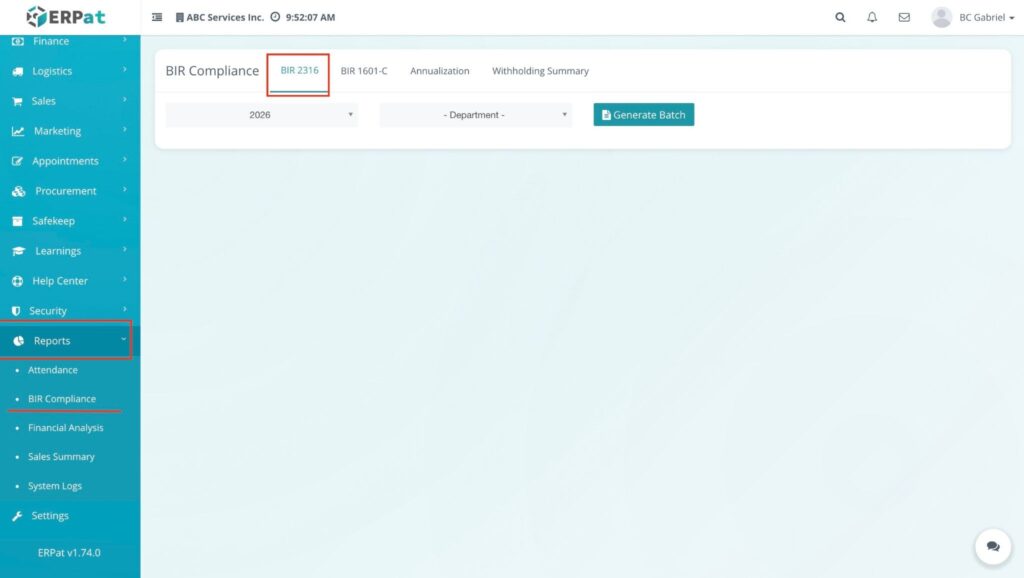Click the Reports pie chart icon
Image resolution: width=1024 pixels, height=578 pixels.
click(x=18, y=341)
